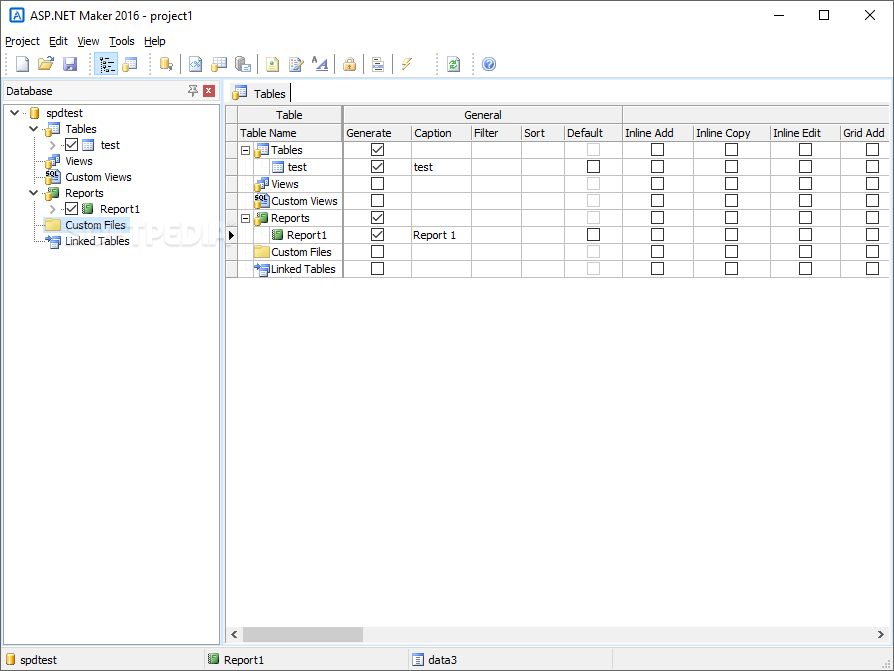The width and height of the screenshot is (894, 671).
Task: Open security settings via the padlock icon
Action: coord(350,64)
